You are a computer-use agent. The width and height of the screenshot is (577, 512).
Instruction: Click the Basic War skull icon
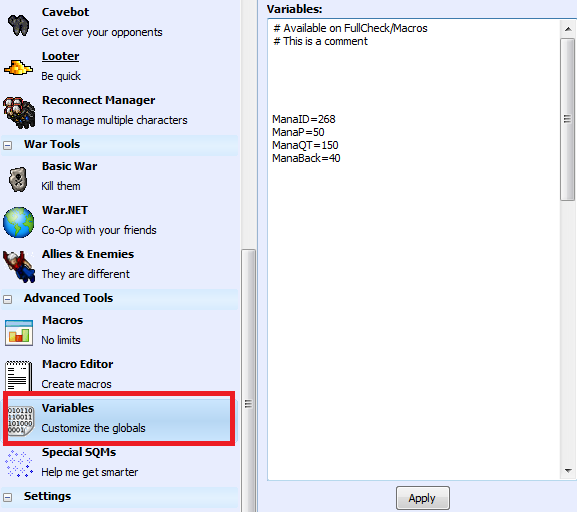pyautogui.click(x=18, y=179)
